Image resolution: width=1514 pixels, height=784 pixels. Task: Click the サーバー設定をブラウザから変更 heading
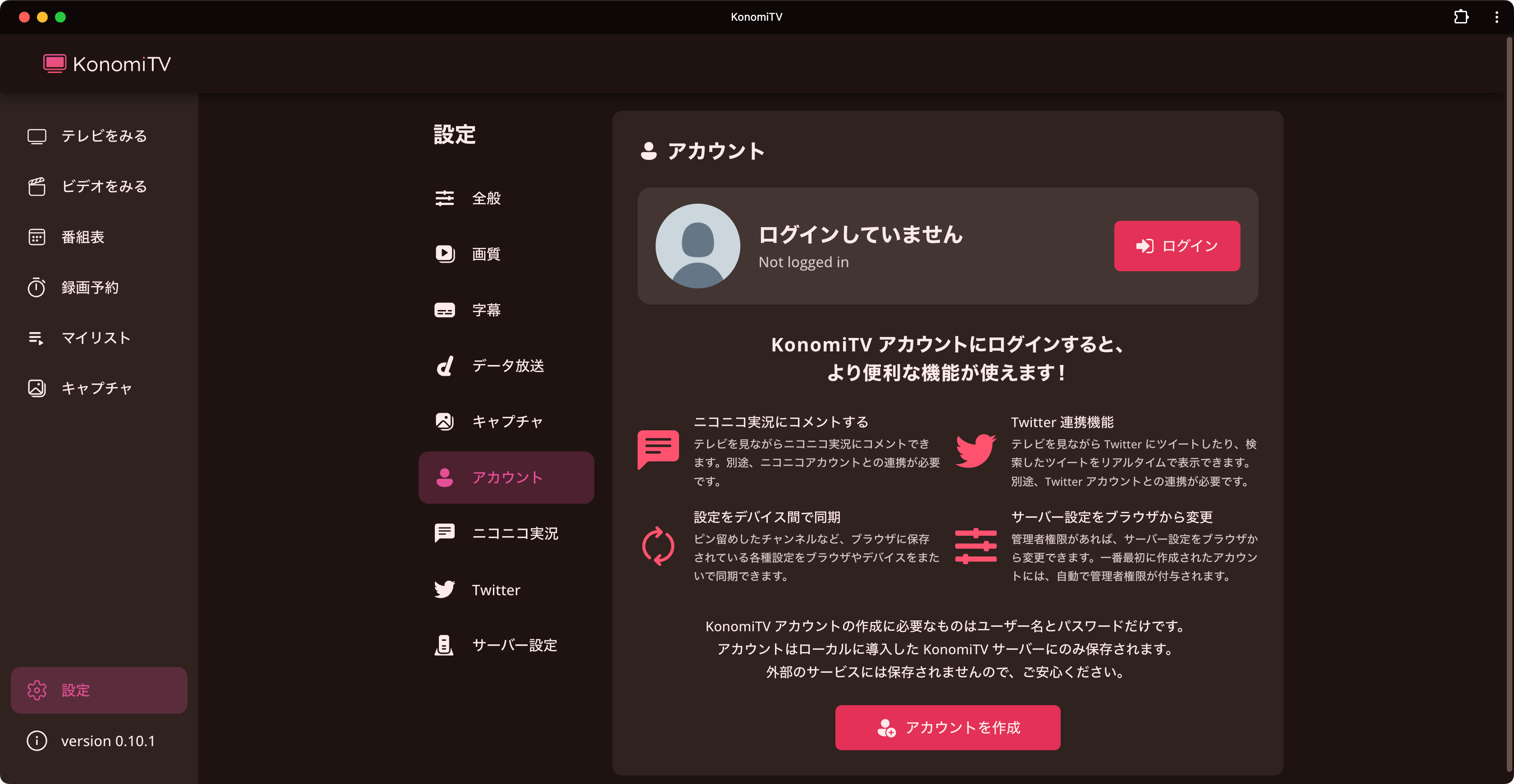click(x=1112, y=517)
